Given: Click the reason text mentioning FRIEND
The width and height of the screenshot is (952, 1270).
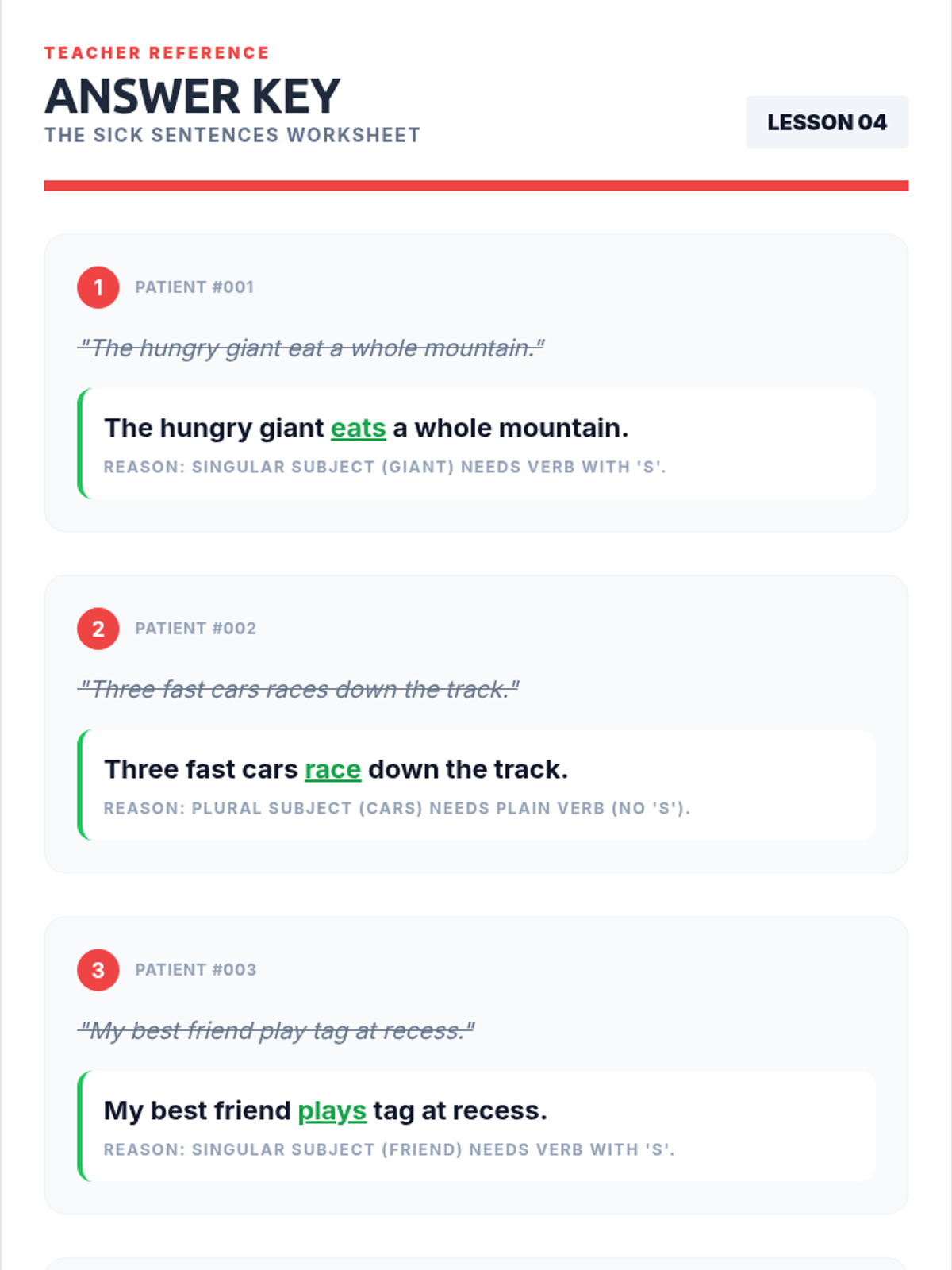Looking at the screenshot, I should pyautogui.click(x=389, y=1150).
